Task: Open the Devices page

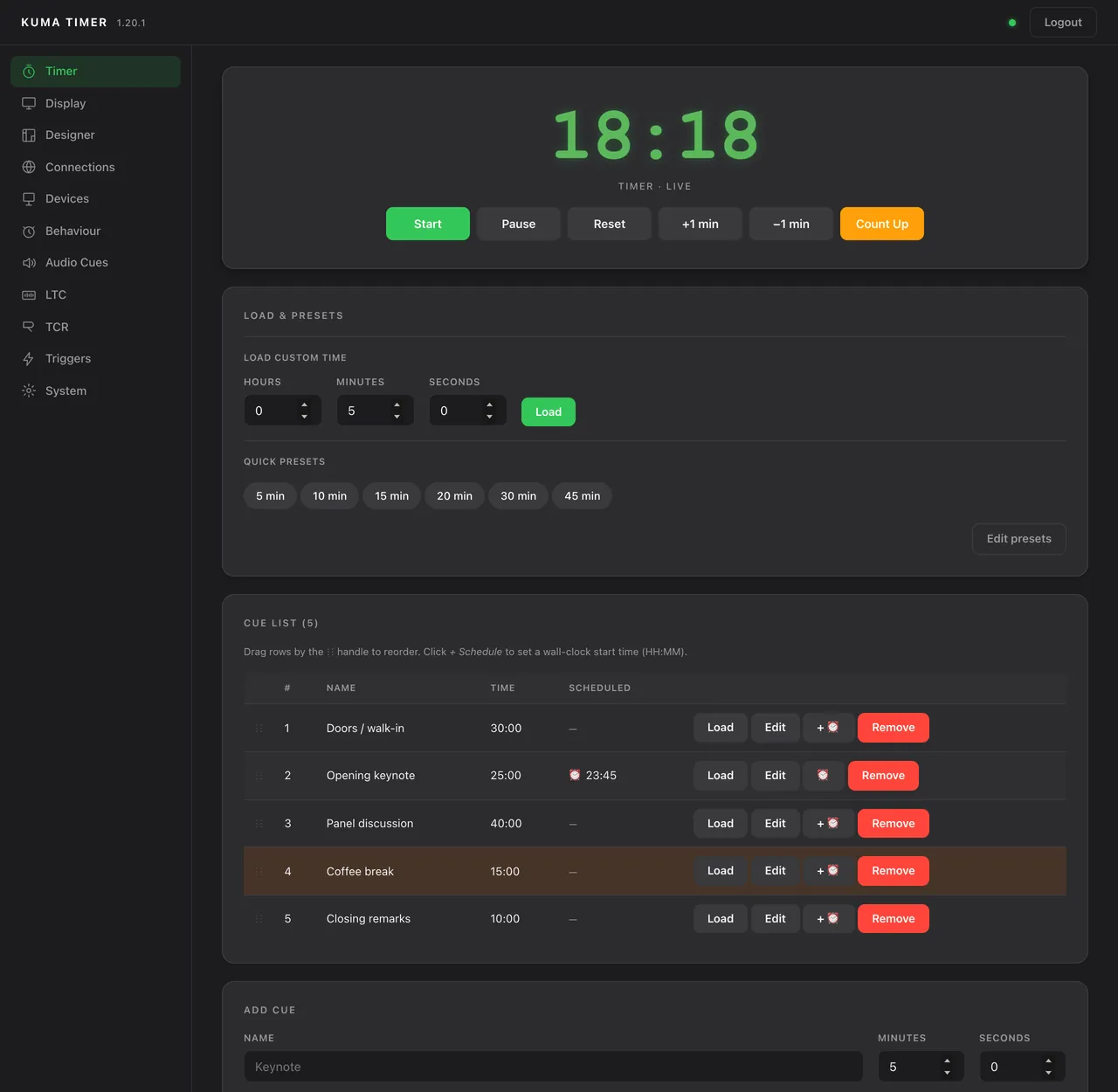Action: [95, 199]
